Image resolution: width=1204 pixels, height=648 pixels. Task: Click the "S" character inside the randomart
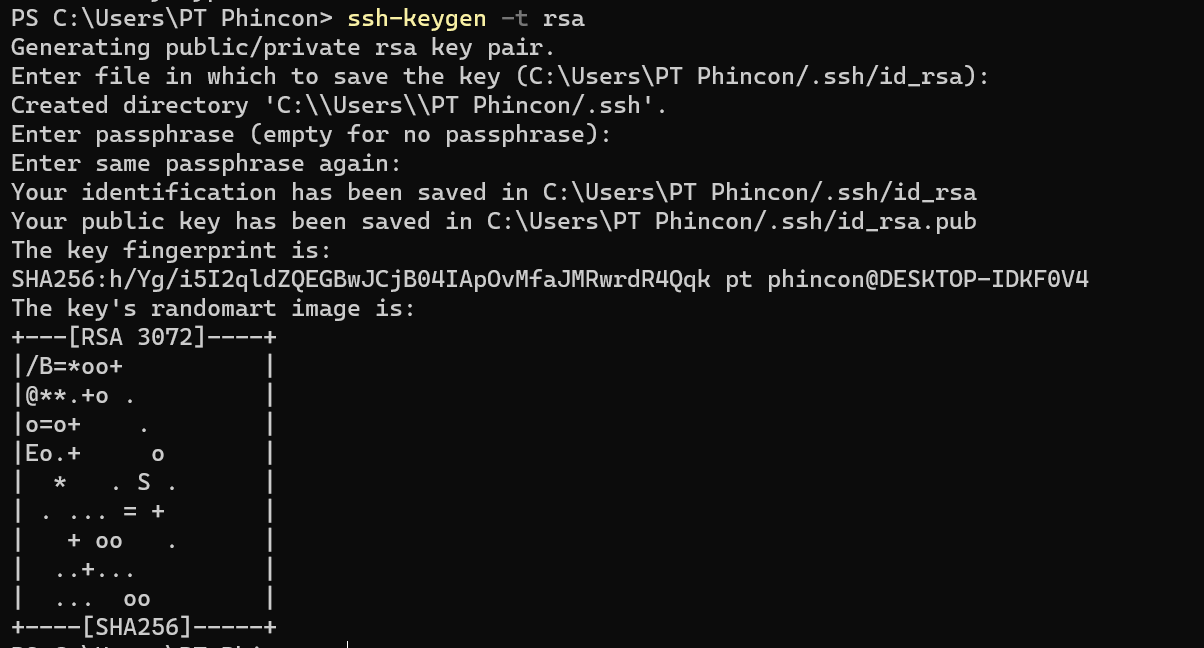(144, 483)
